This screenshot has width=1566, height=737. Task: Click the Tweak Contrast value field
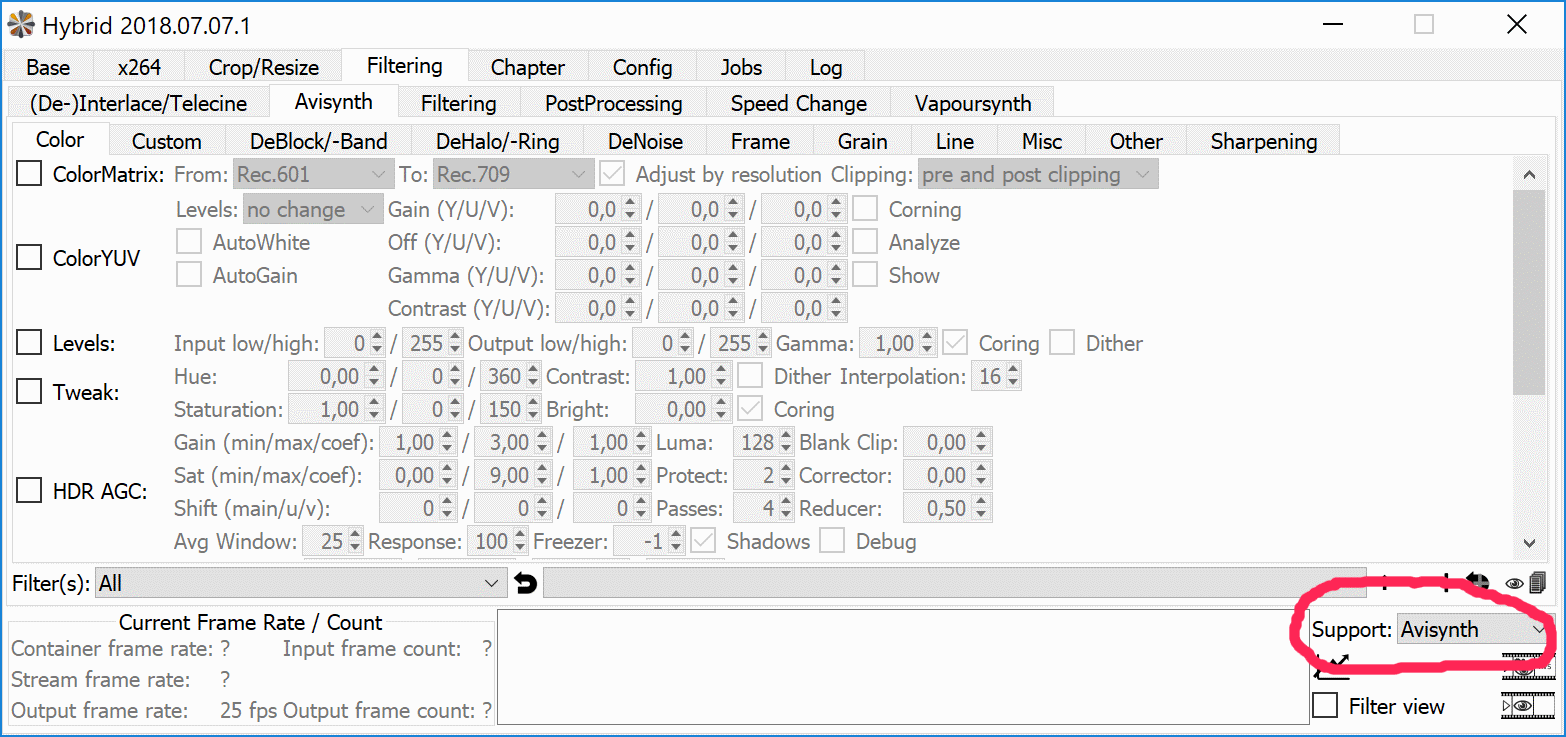click(x=685, y=377)
